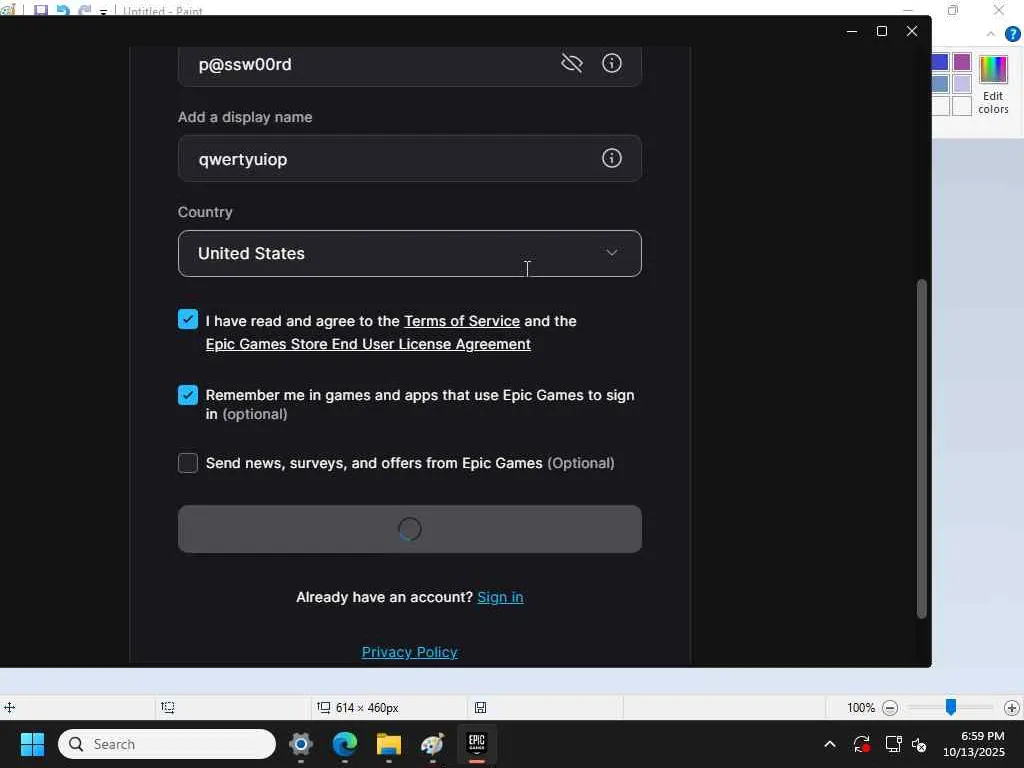The image size is (1024, 768).
Task: Click the Epic window vertical scrollbar
Action: (921, 449)
